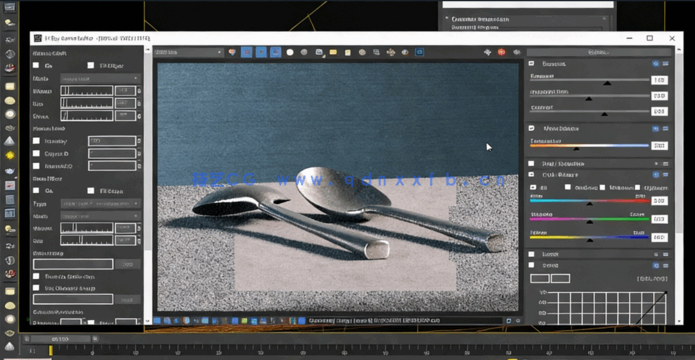This screenshot has height=360, width=695.
Task: Click the pyramid icon in the 3ds Max left toolbar
Action: tap(9, 141)
